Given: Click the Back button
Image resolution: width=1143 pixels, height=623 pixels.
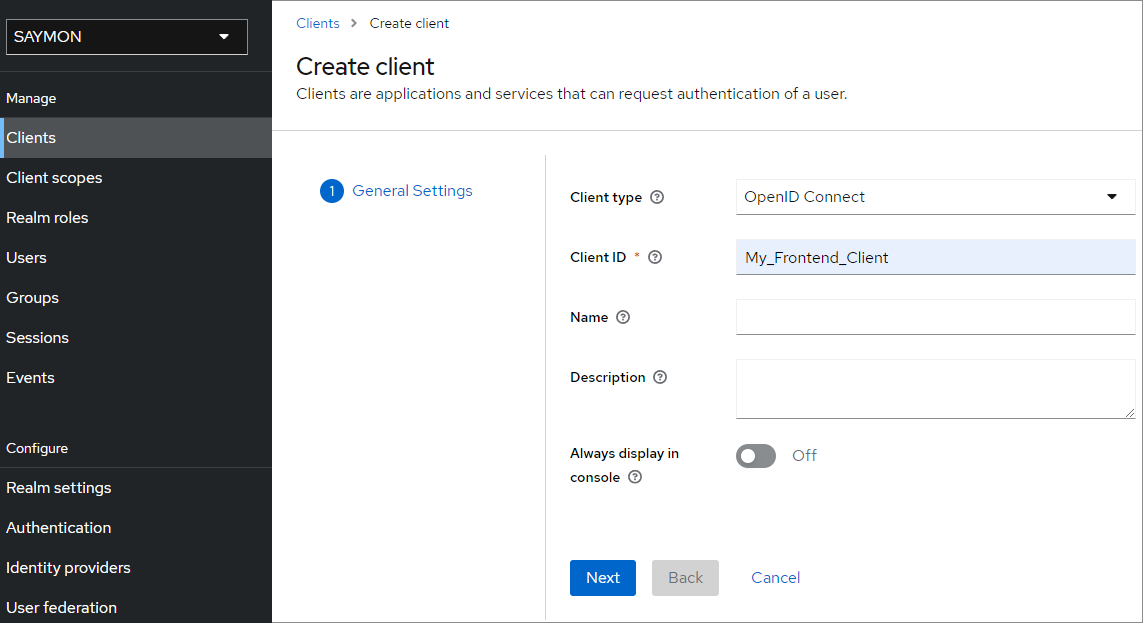Looking at the screenshot, I should (685, 578).
